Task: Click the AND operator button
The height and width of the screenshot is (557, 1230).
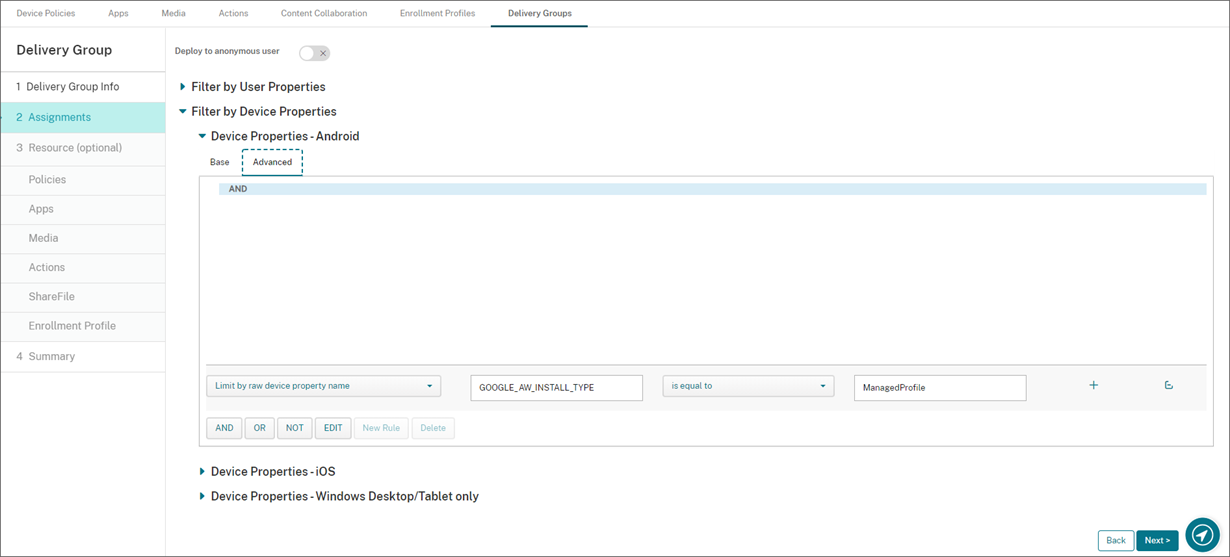Action: [224, 428]
